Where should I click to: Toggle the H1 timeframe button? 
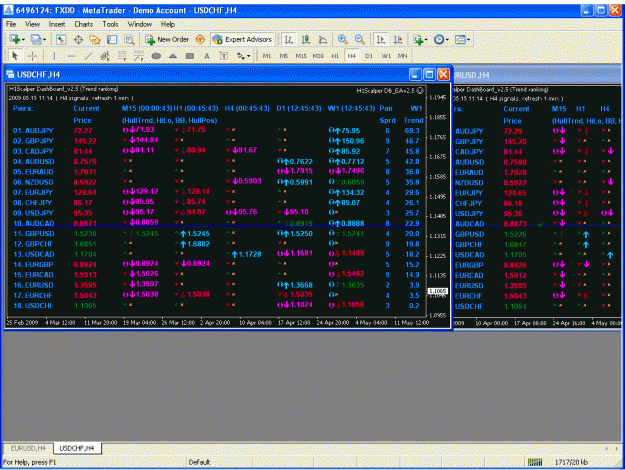(x=335, y=56)
